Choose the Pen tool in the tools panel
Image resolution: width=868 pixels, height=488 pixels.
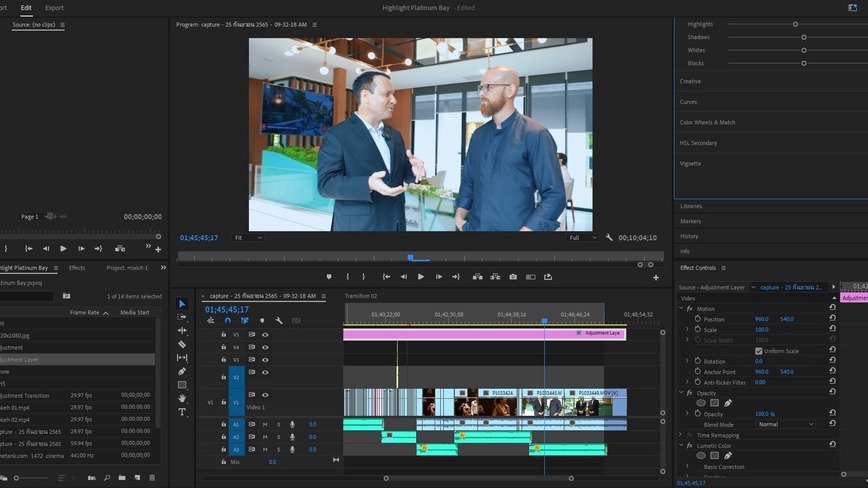[x=182, y=371]
